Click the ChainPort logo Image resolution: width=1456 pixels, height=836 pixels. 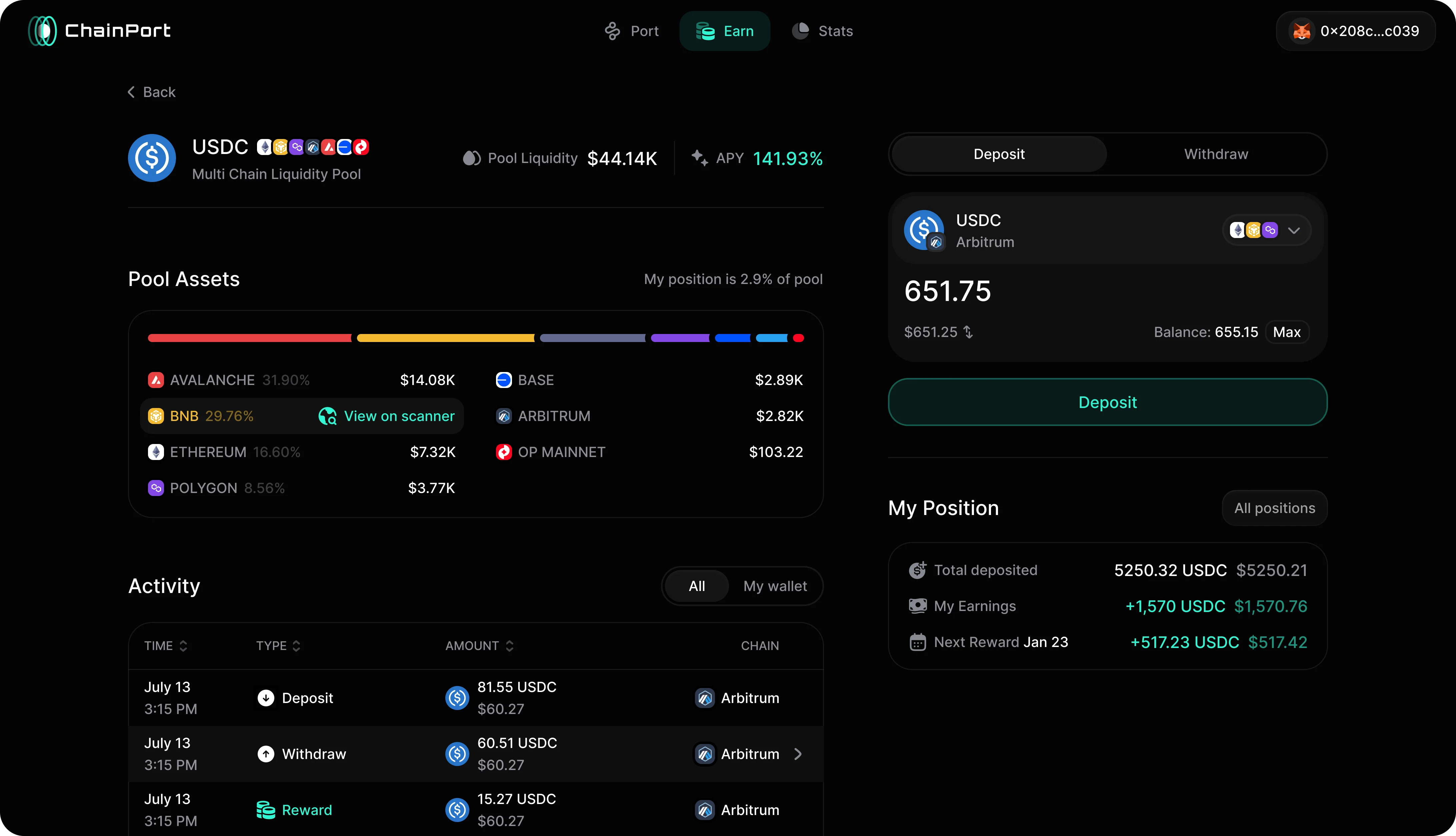pyautogui.click(x=99, y=30)
